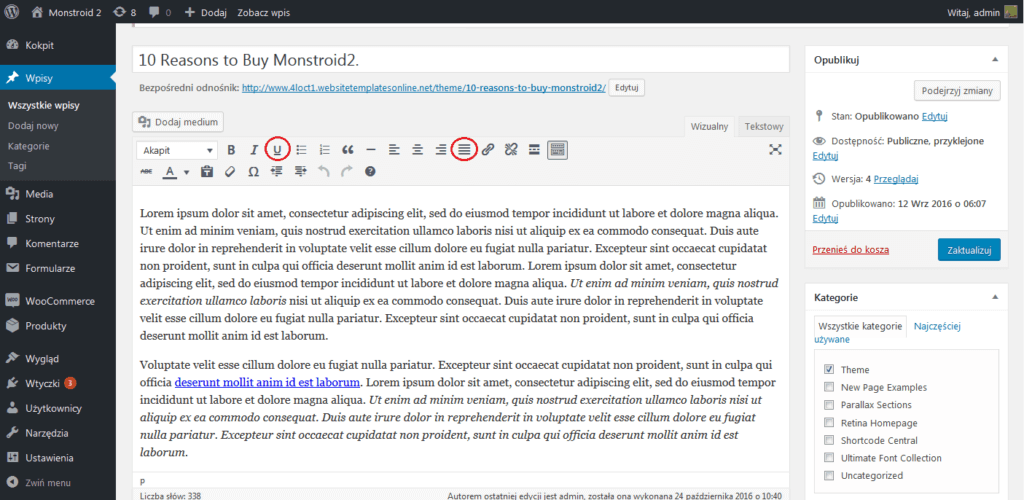Insert or edit a link
This screenshot has height=500, width=1024.
(x=488, y=150)
